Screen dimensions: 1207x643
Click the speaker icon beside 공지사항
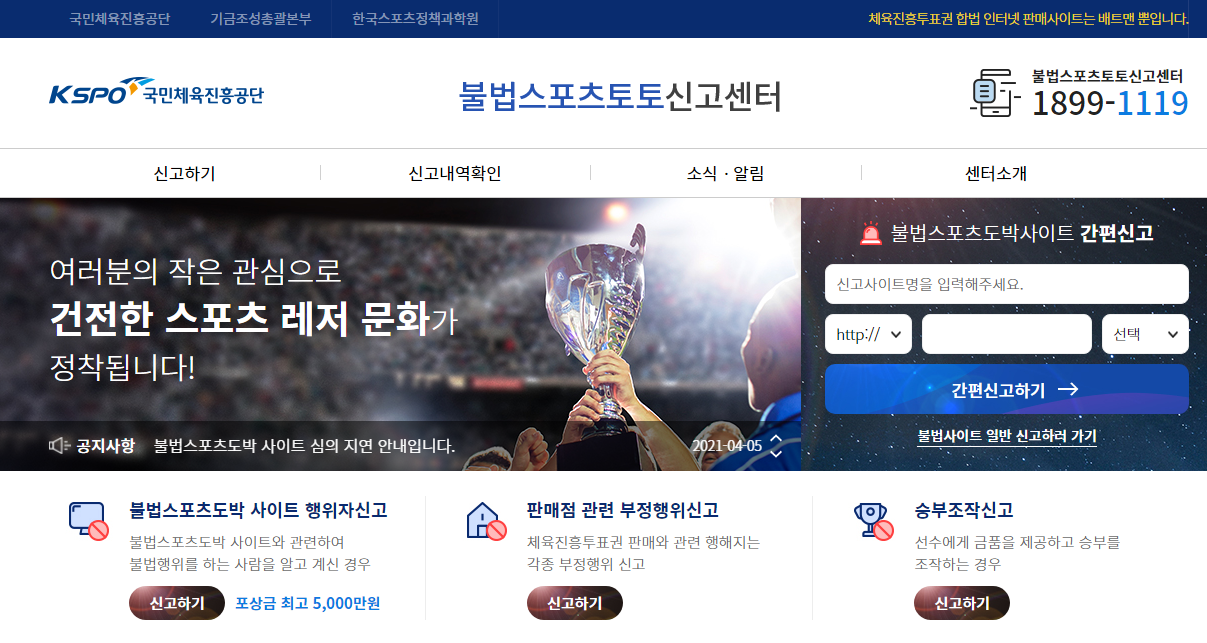tap(60, 445)
